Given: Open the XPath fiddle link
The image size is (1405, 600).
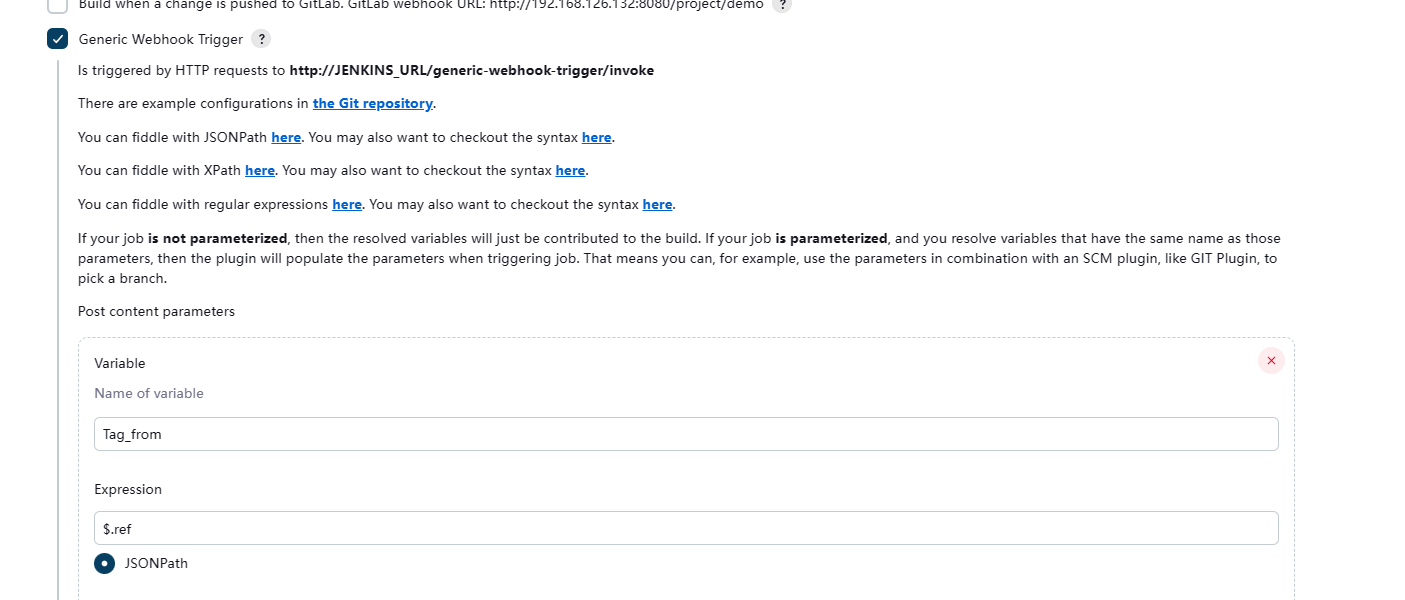Looking at the screenshot, I should click(259, 171).
